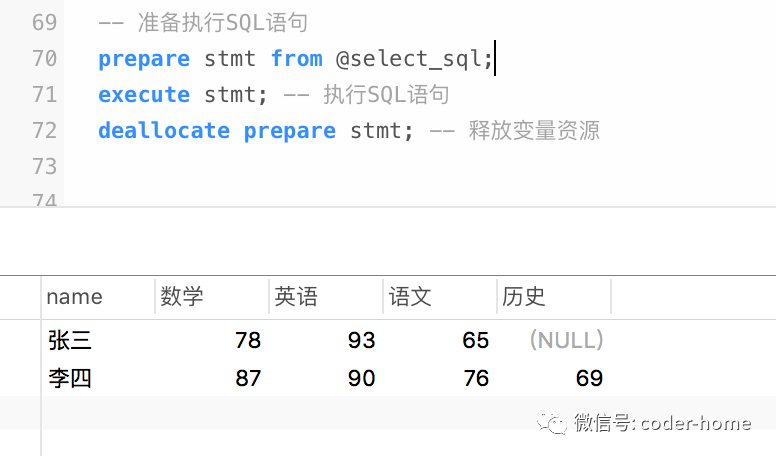Click the WeChat logo icon watermark
The image size is (776, 456).
point(553,423)
